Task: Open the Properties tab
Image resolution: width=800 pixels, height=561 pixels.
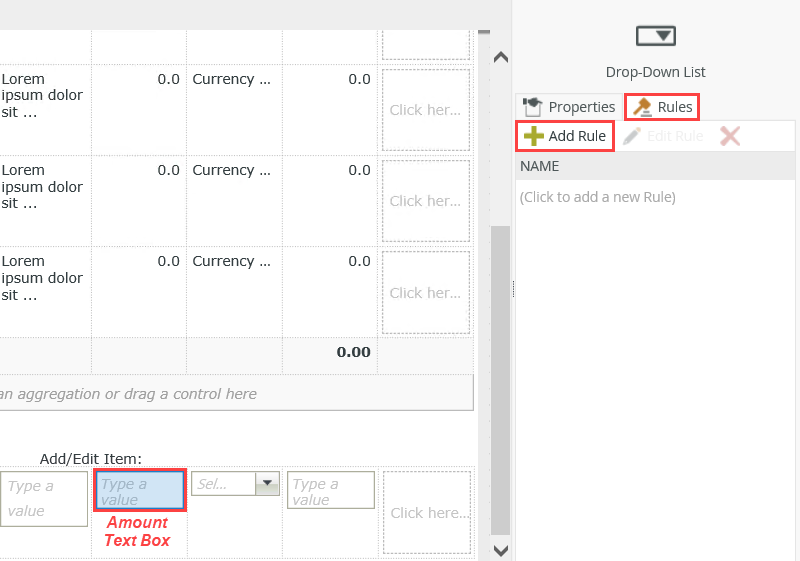Action: tap(569, 107)
